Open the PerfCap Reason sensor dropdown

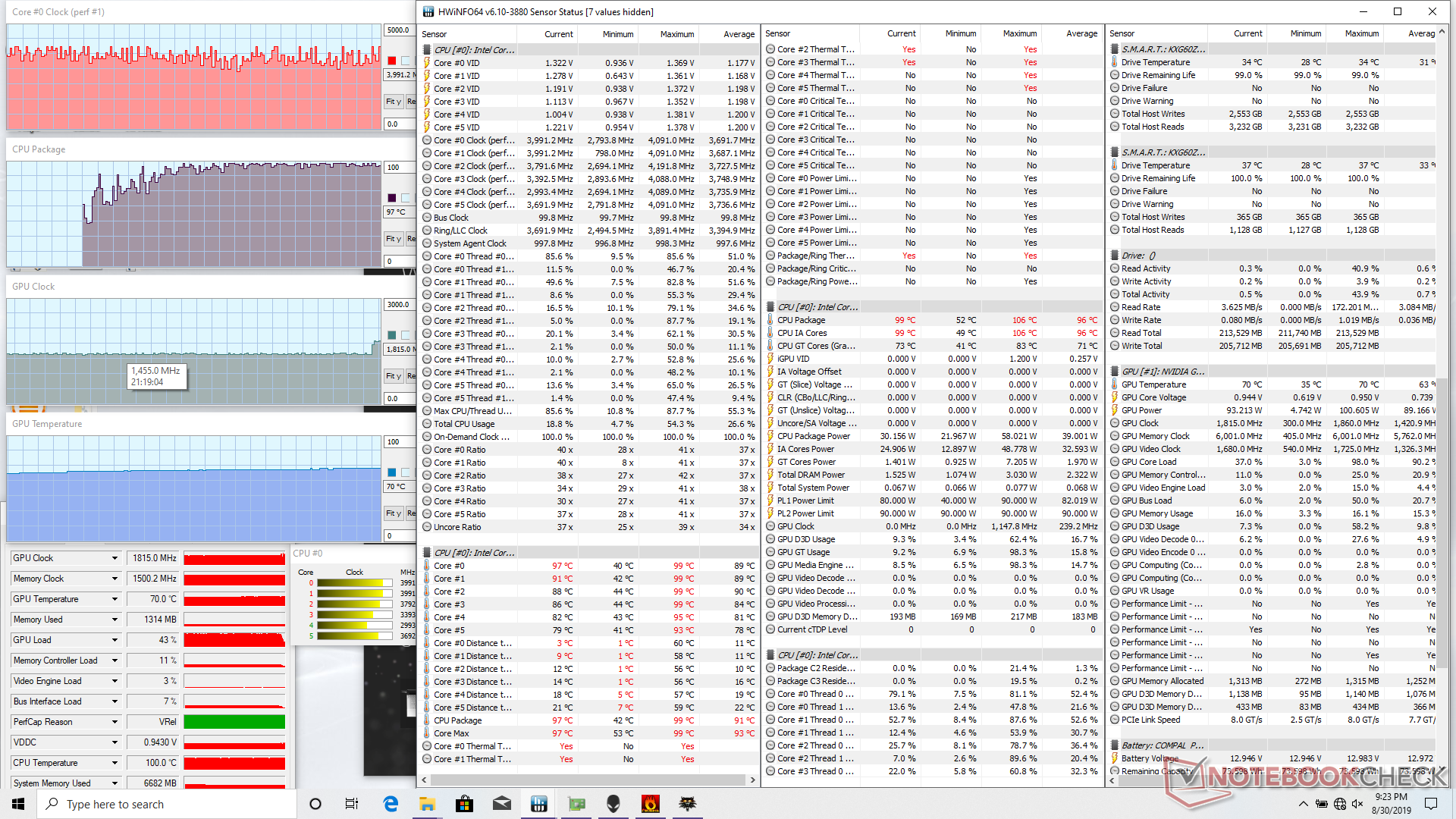[115, 722]
